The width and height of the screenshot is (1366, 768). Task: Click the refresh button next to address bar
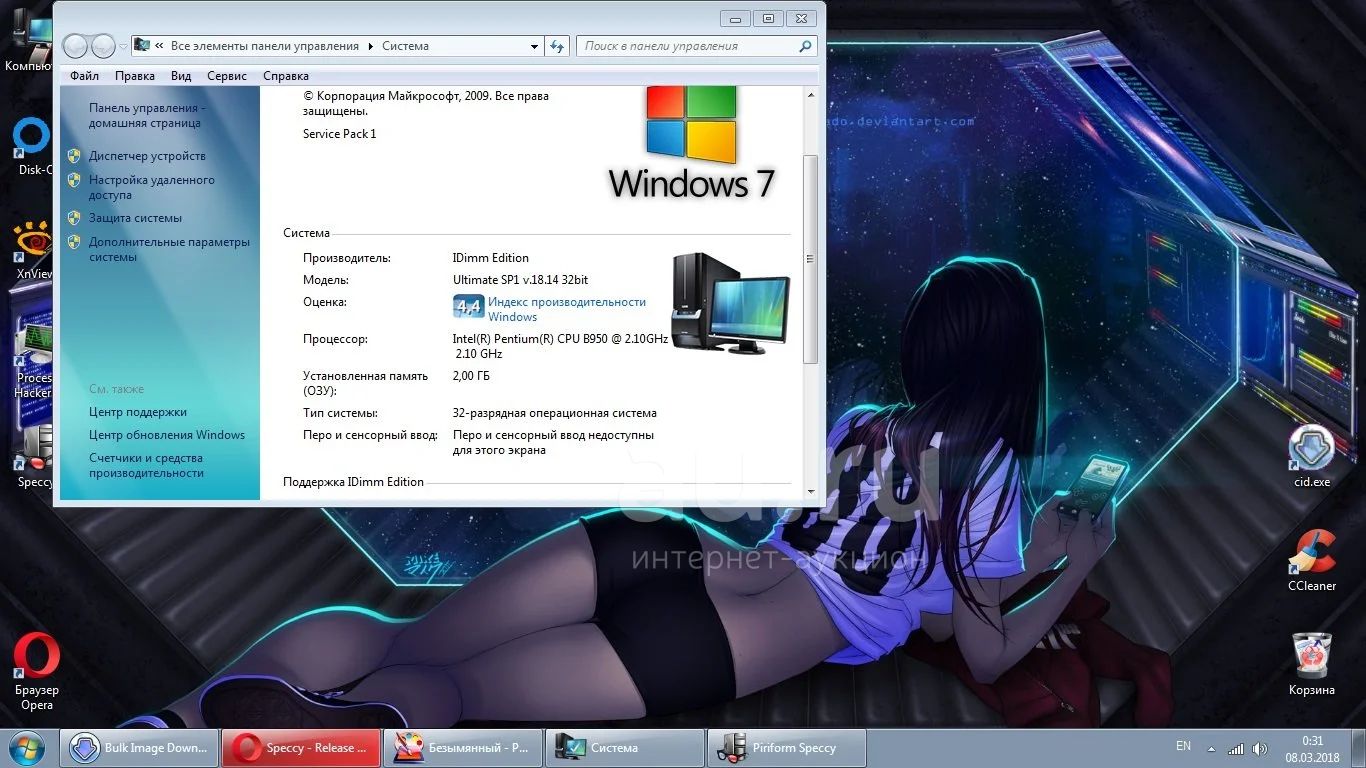tap(558, 46)
